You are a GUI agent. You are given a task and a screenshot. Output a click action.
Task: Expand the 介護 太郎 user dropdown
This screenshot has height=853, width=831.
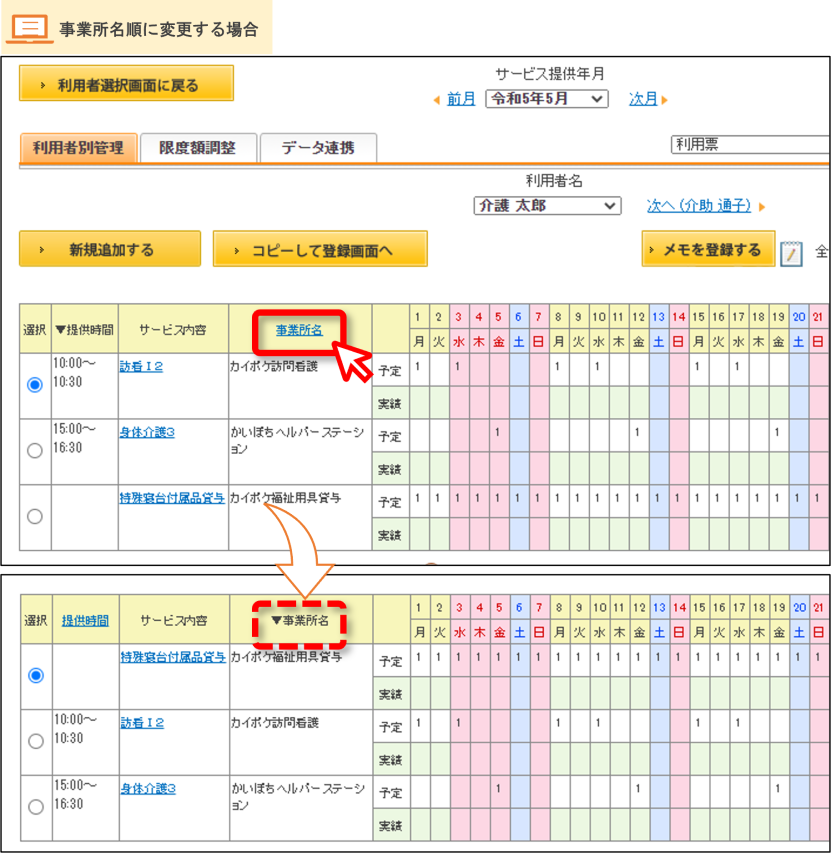click(547, 206)
